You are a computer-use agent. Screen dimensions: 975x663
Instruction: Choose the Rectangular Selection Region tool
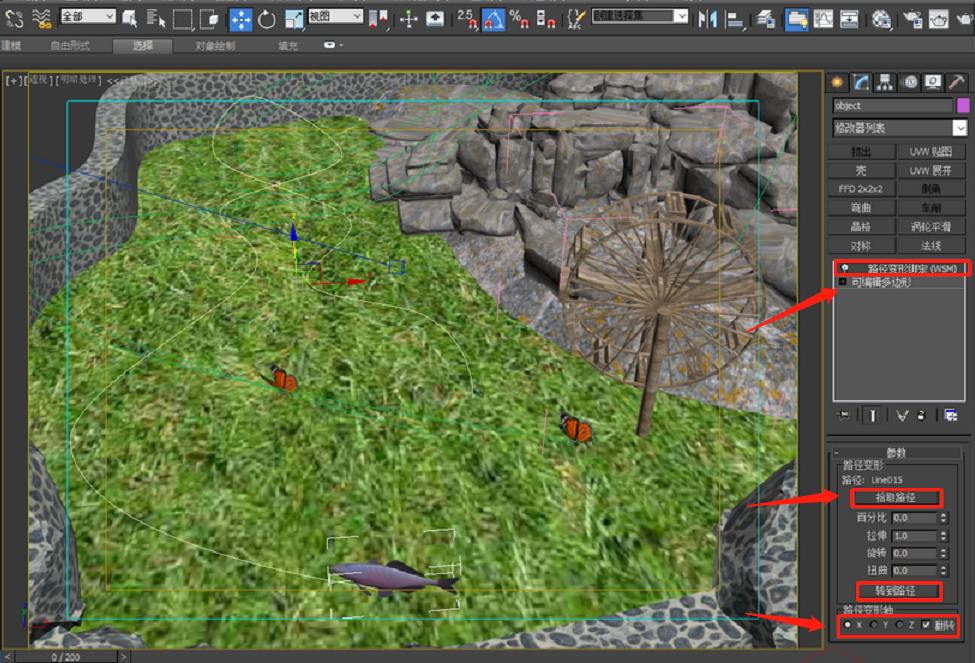click(182, 19)
